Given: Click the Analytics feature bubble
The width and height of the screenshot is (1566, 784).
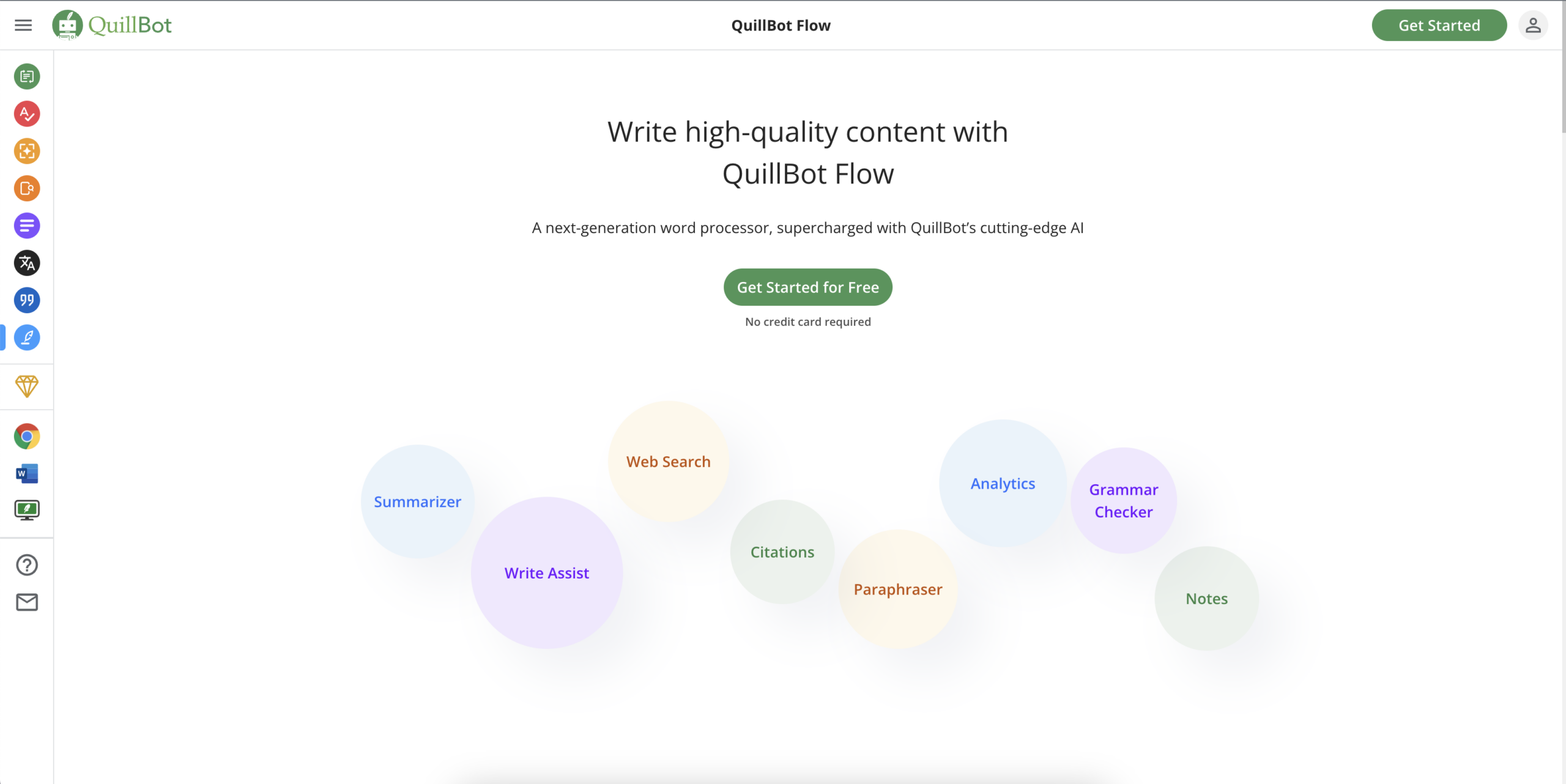Looking at the screenshot, I should point(1002,483).
